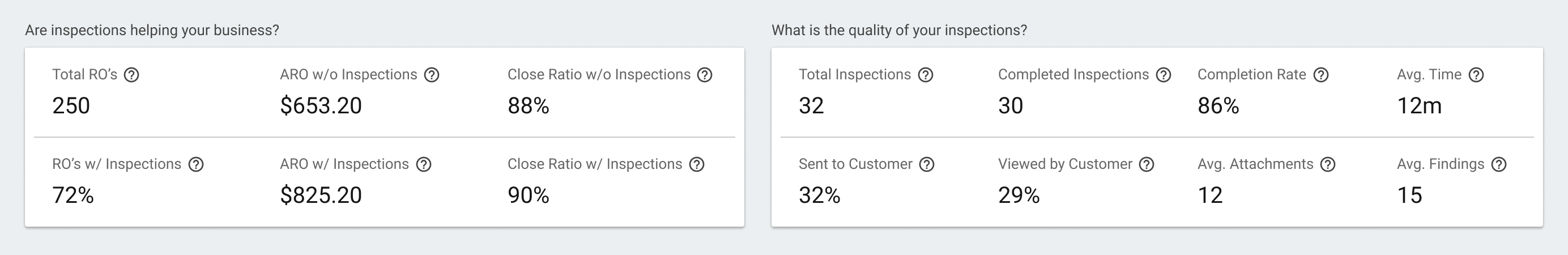The height and width of the screenshot is (255, 1568).
Task: Click 'What is the quality of your inspections?' heading
Action: [899, 31]
